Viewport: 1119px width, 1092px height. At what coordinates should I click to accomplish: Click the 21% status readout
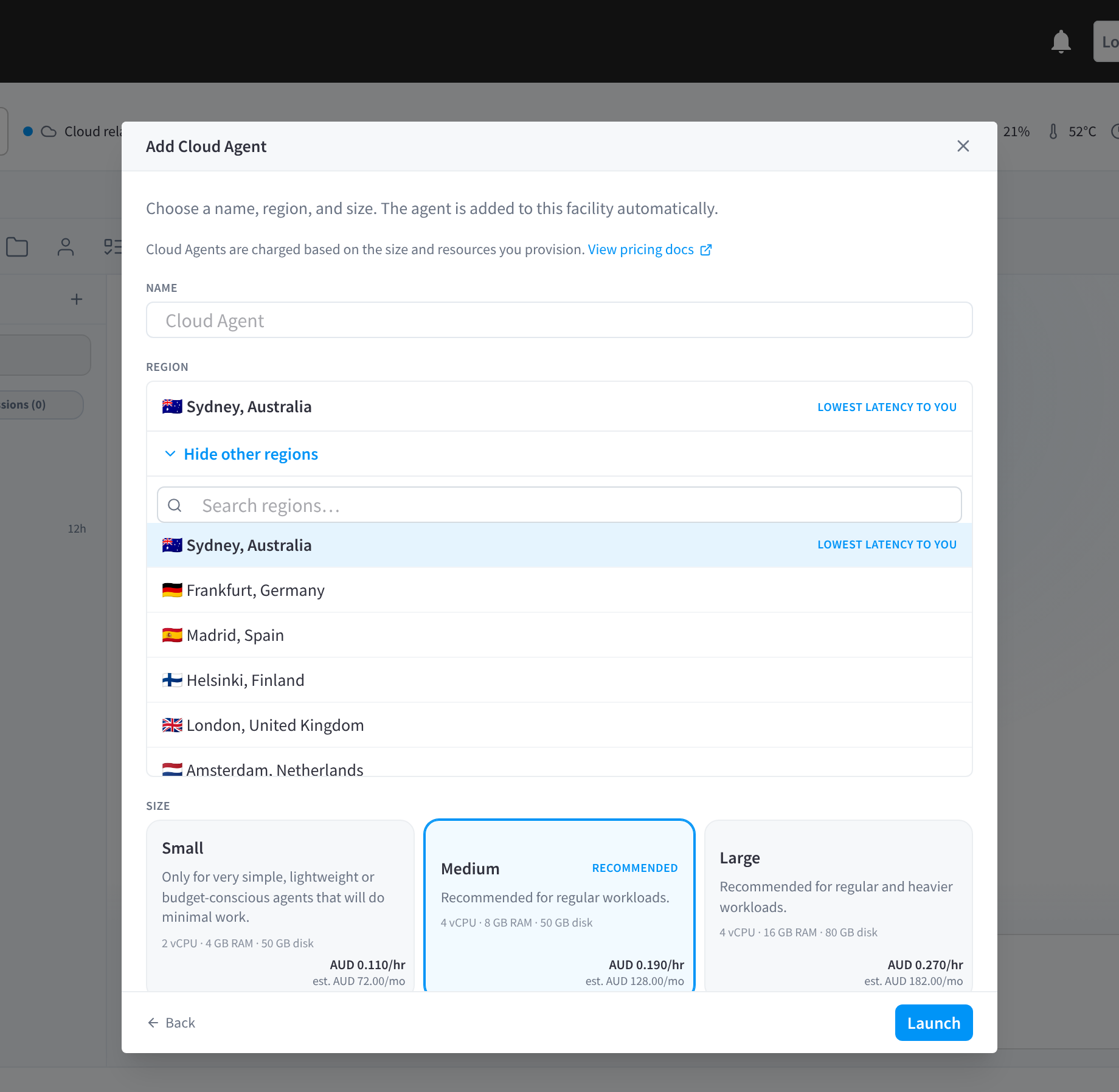1016,131
